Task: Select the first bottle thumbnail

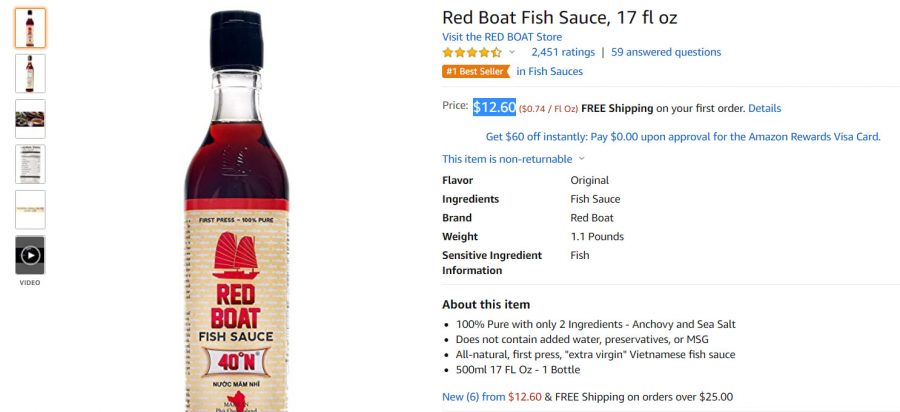Action: pos(30,28)
